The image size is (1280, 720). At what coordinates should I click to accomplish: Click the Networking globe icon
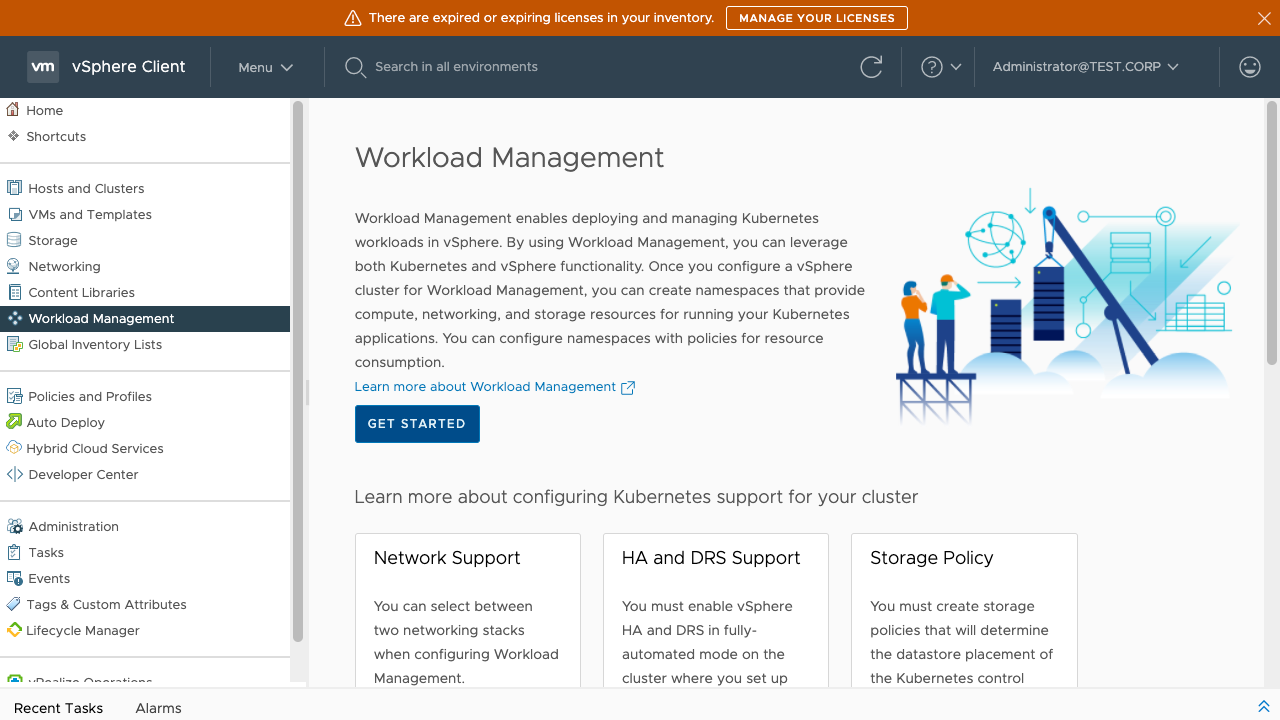(14, 266)
